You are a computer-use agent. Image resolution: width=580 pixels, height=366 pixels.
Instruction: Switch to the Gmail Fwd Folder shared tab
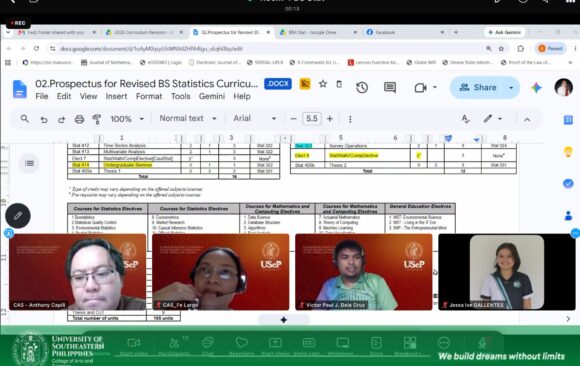pos(56,33)
